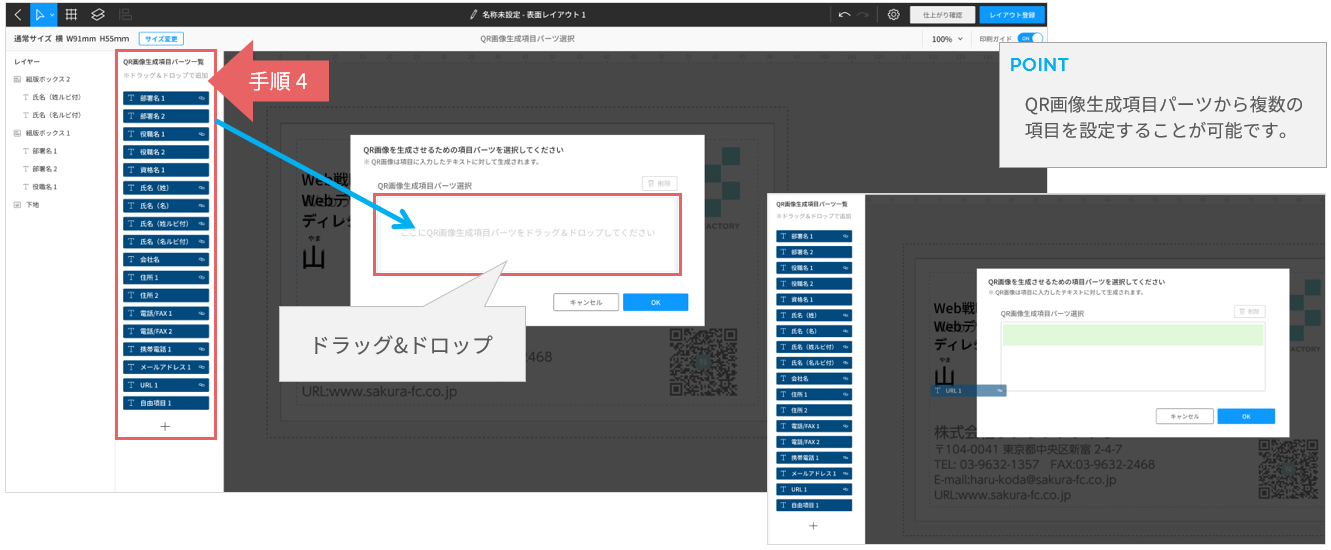Click the pencil icon beside the layout name

pos(474,15)
